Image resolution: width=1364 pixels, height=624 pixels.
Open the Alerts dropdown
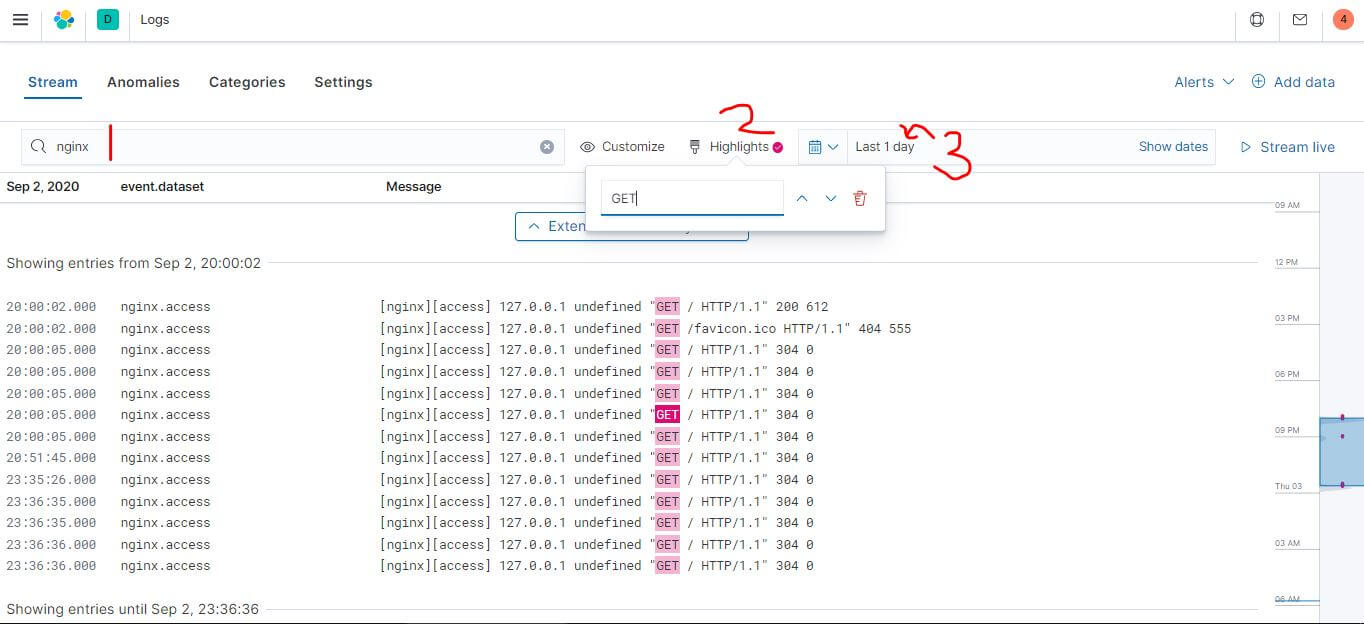click(1203, 82)
